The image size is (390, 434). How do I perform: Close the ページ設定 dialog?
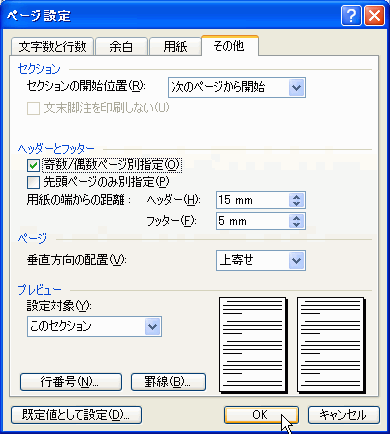374,16
